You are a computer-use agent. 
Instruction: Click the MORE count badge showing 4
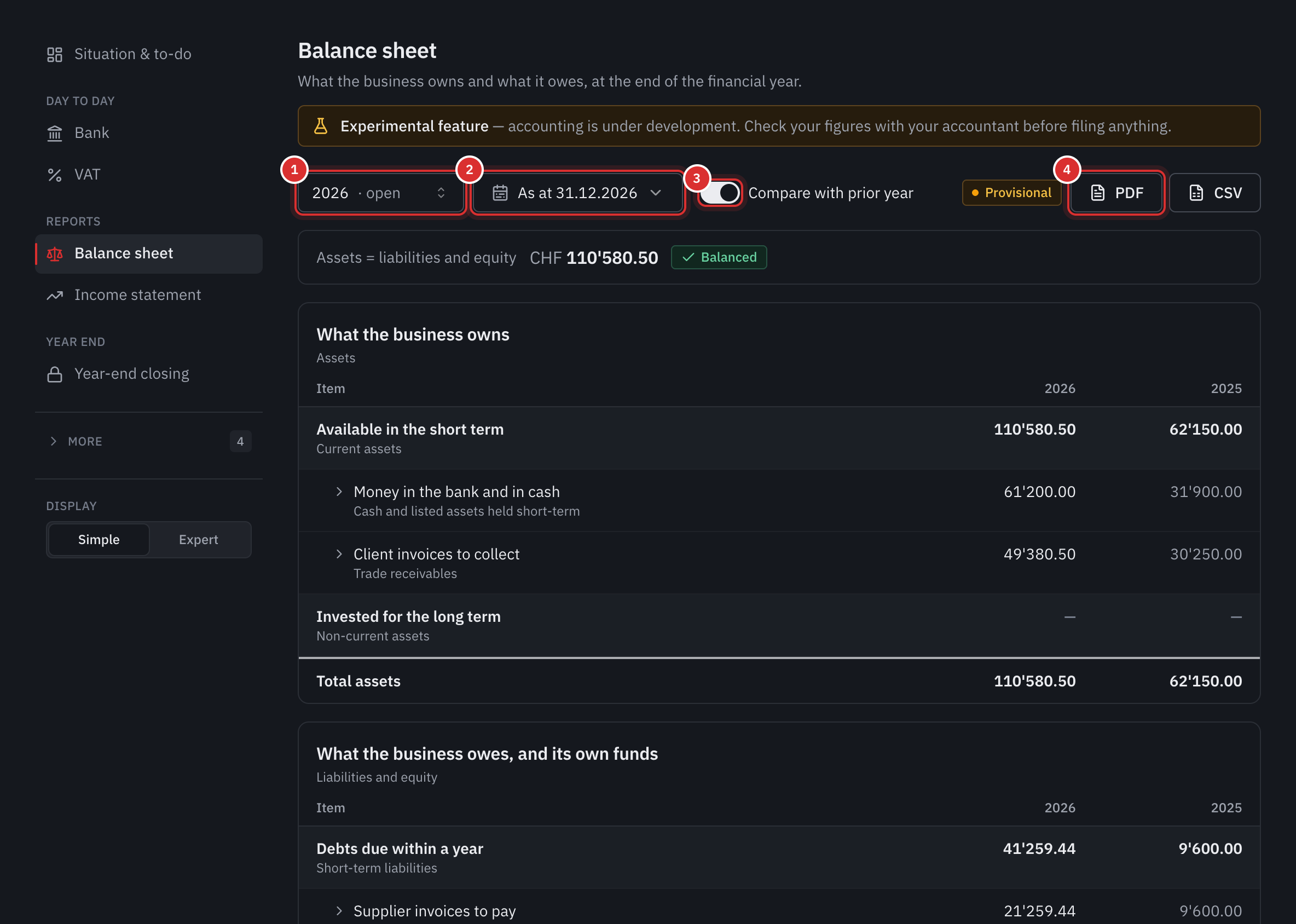click(240, 442)
